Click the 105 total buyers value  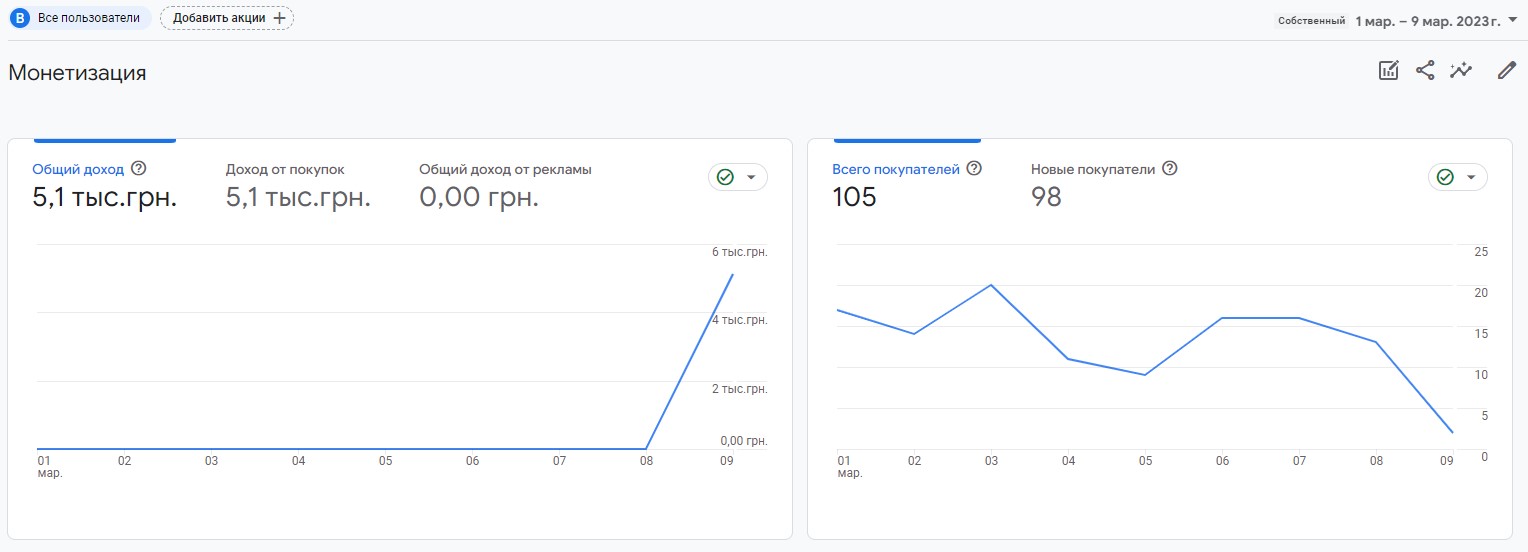click(854, 197)
